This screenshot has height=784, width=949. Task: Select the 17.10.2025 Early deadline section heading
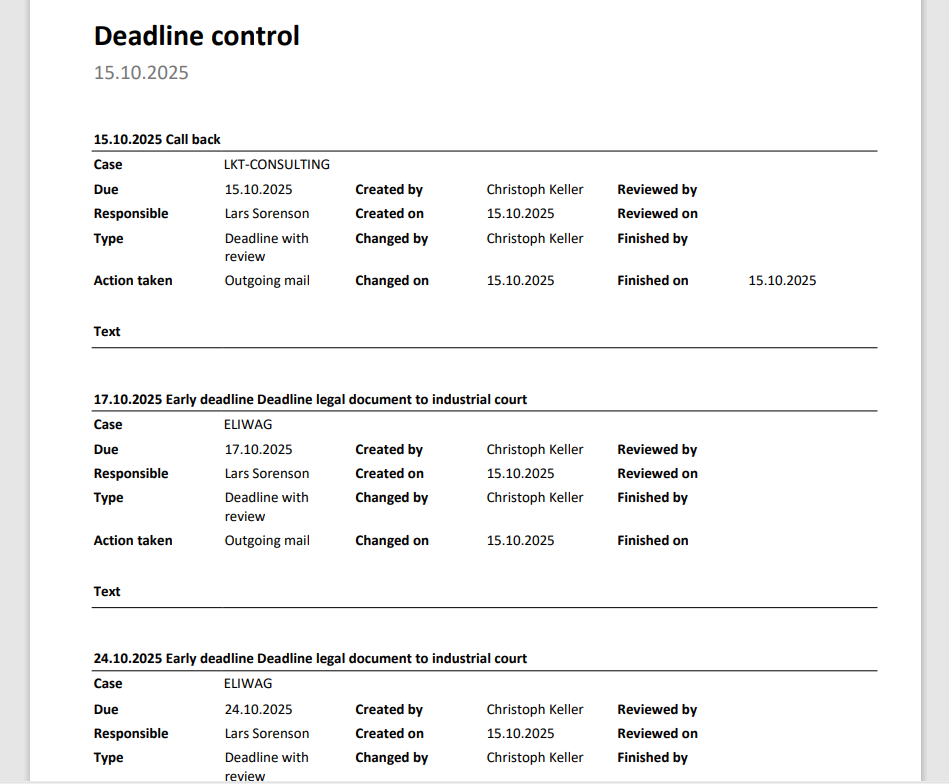point(310,400)
